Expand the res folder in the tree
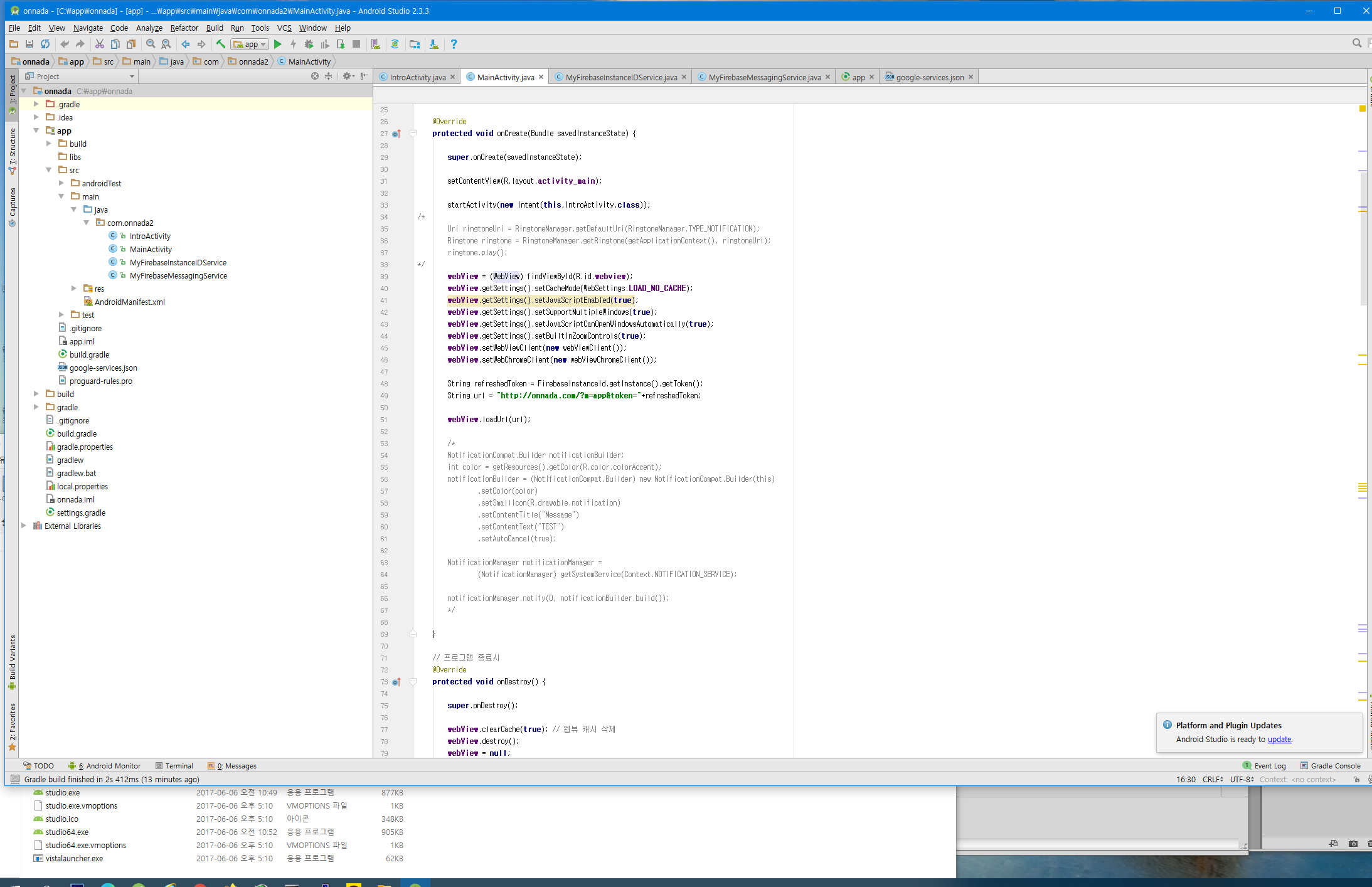 click(74, 289)
